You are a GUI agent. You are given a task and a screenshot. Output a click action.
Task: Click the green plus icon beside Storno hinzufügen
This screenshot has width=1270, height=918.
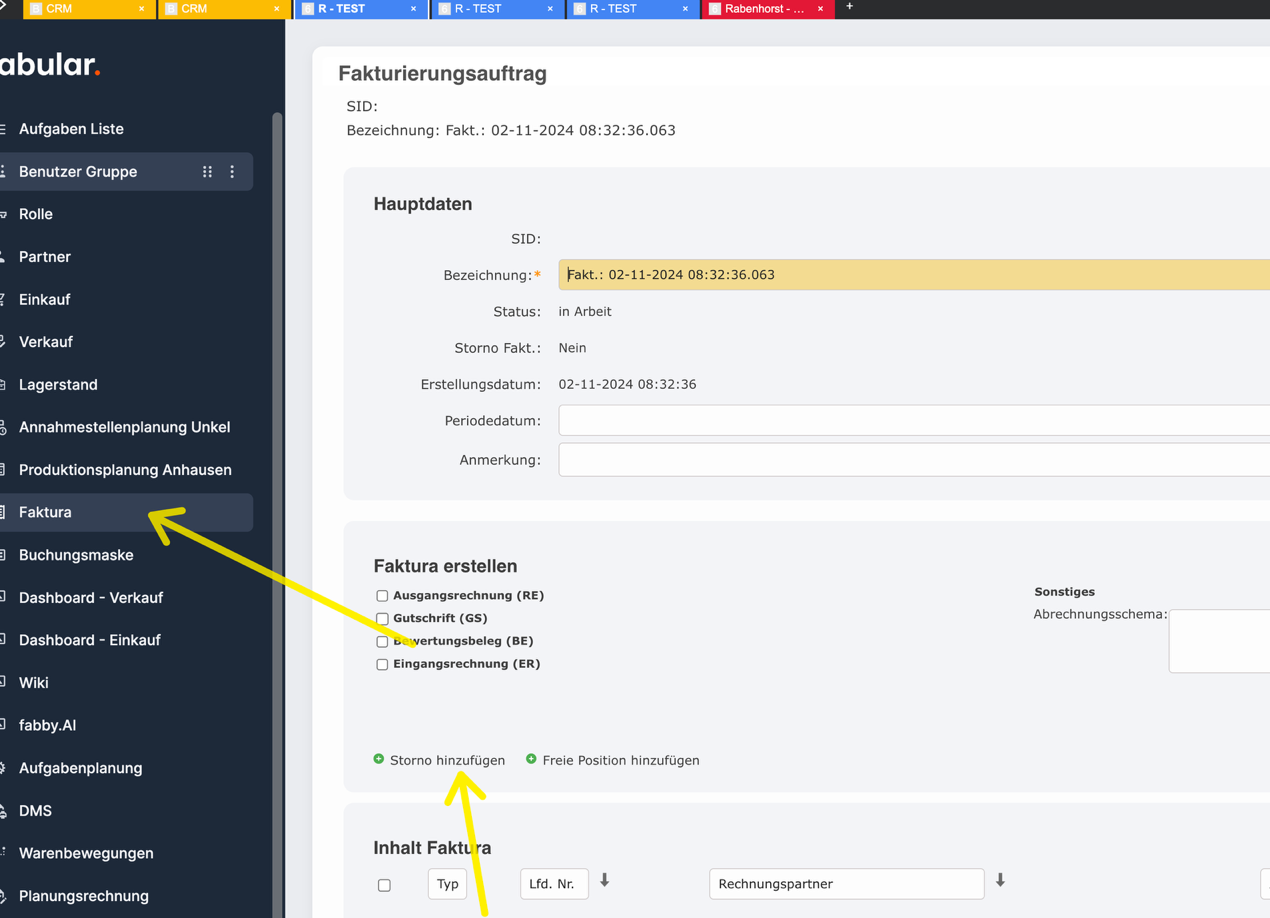[378, 760]
